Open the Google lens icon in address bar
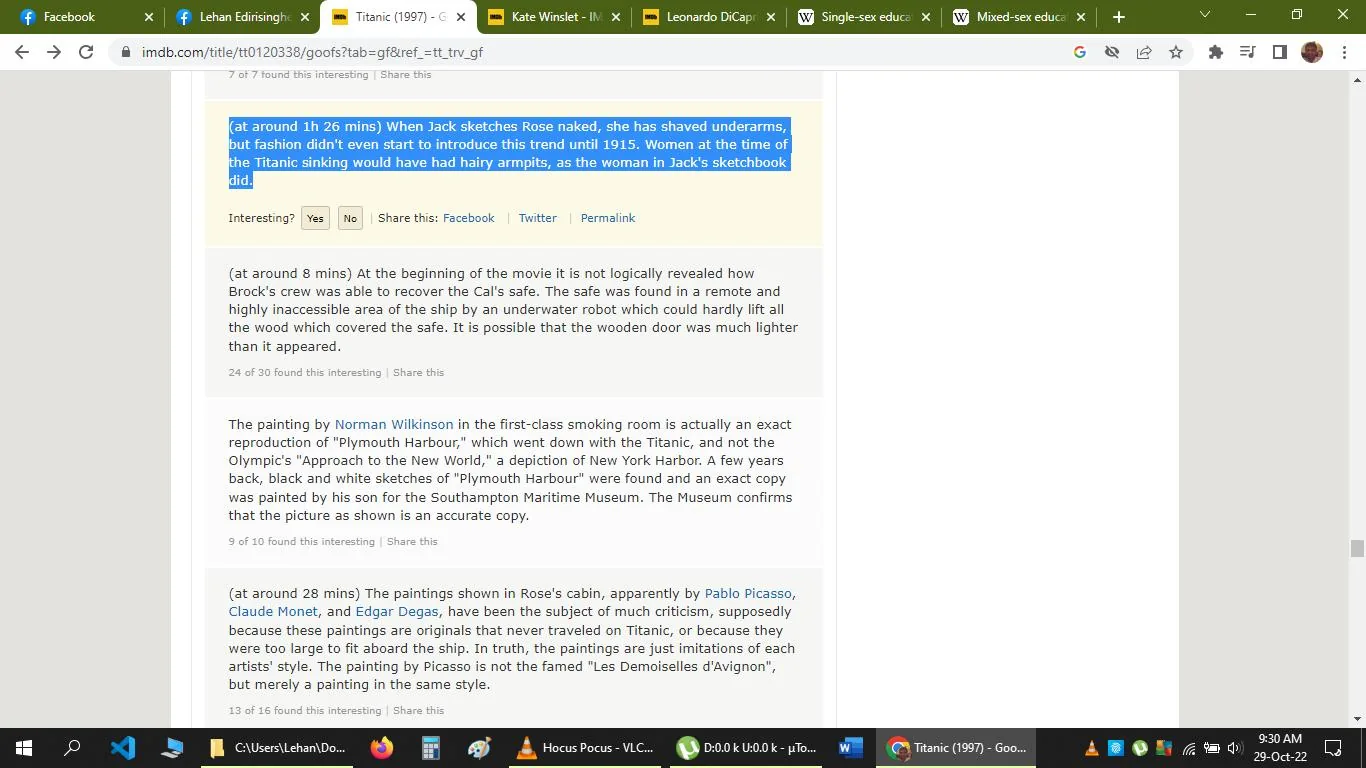1366x768 pixels. click(x=1079, y=53)
